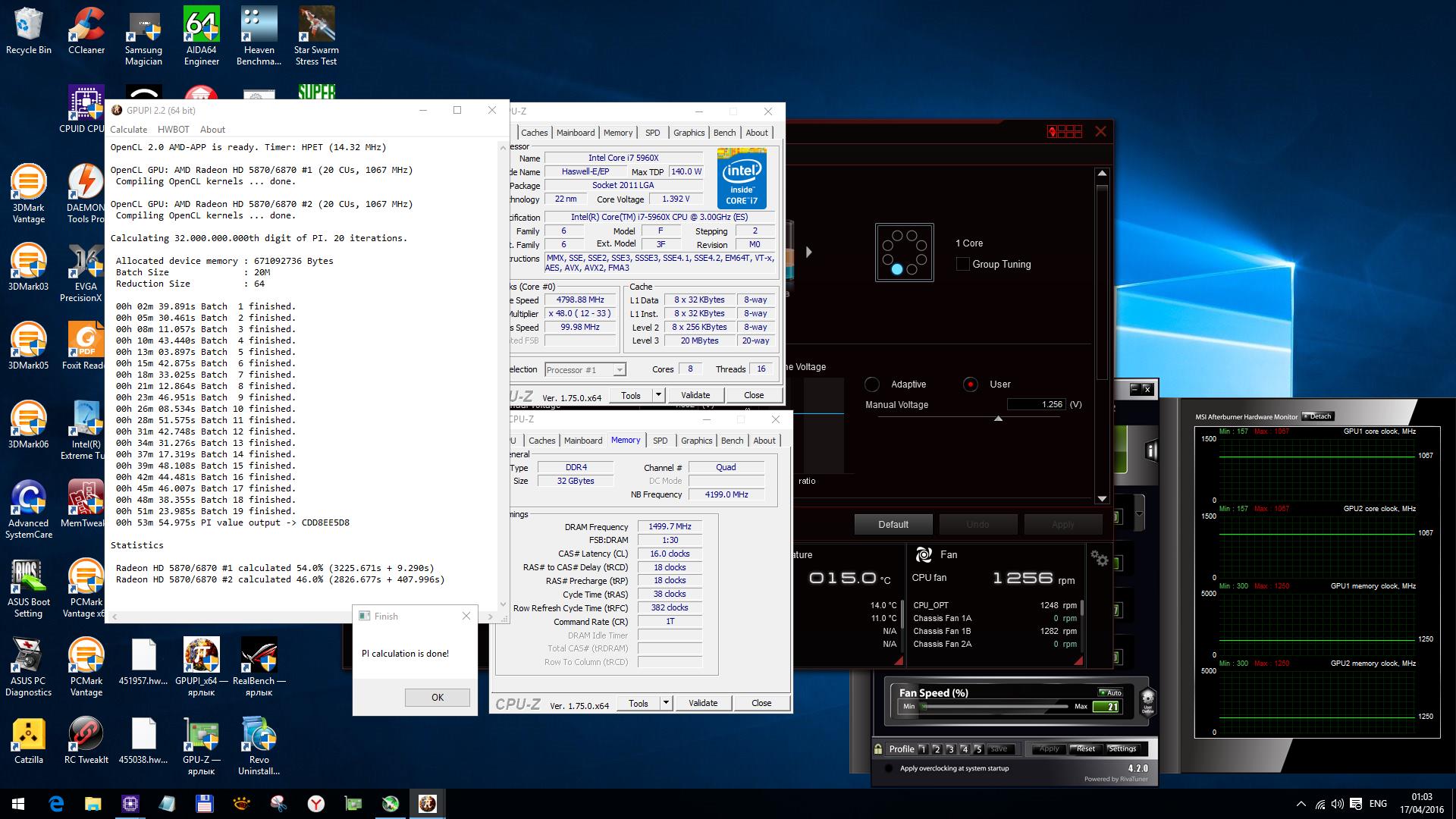Open 3DMark03 desktop icon
The image size is (1456, 819).
(29, 266)
